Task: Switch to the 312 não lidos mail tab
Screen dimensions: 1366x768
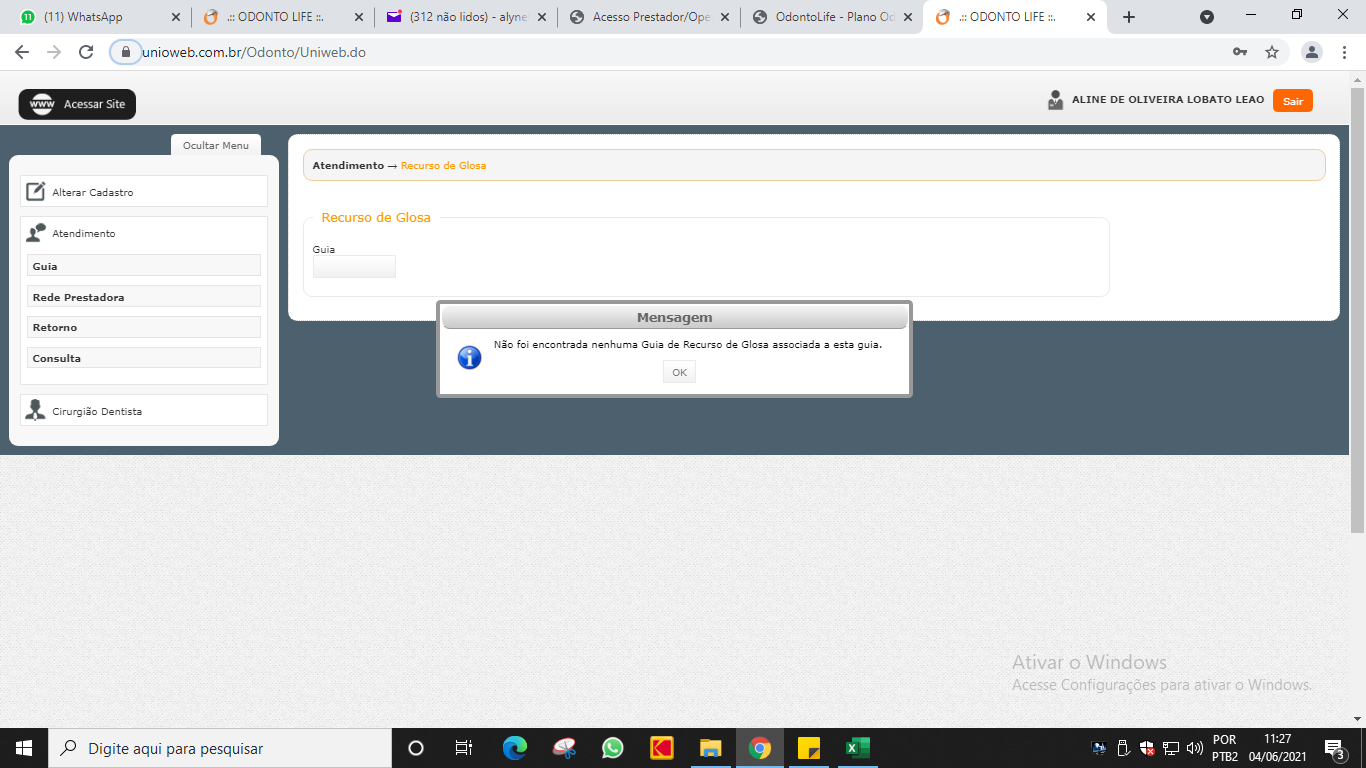Action: 467,17
